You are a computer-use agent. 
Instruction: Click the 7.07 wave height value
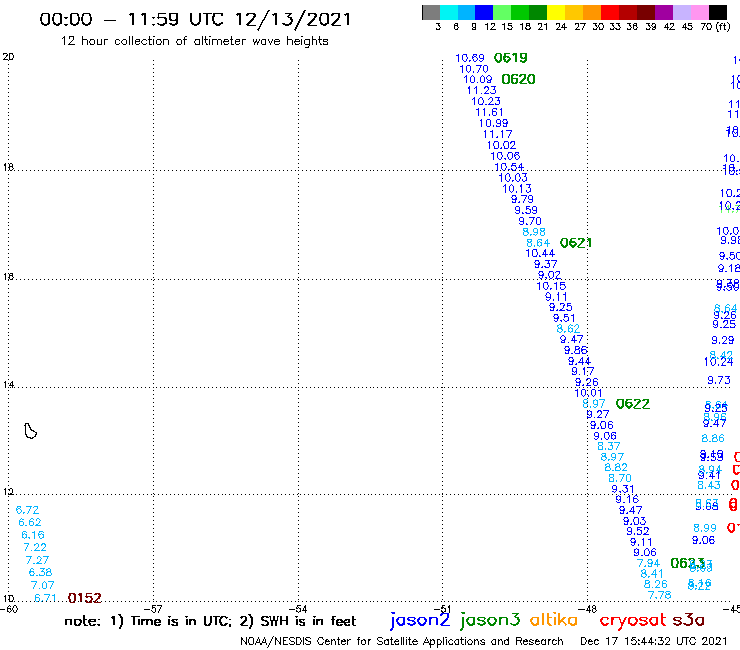(42, 585)
